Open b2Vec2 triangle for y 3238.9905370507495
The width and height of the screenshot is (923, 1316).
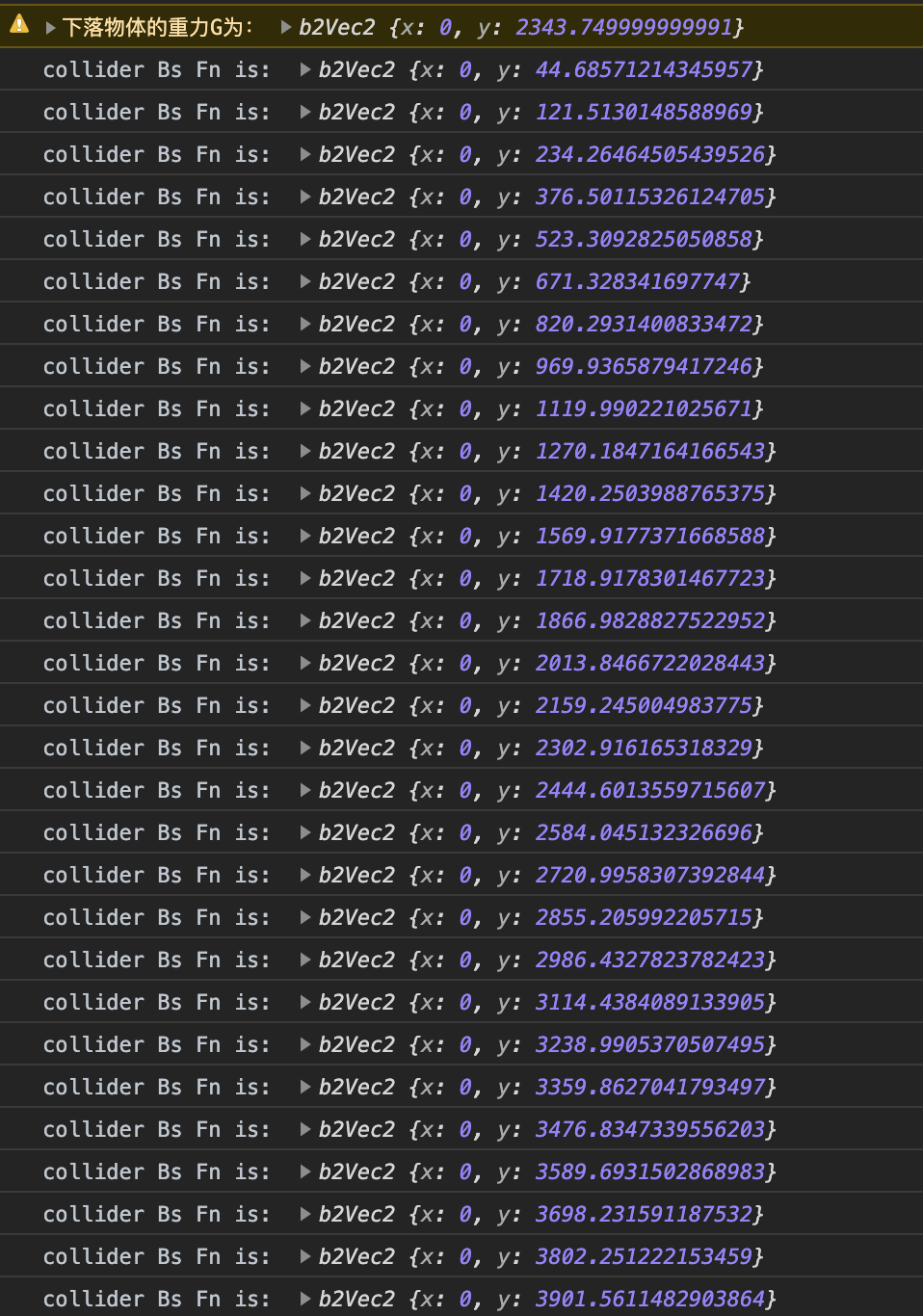coord(305,1044)
